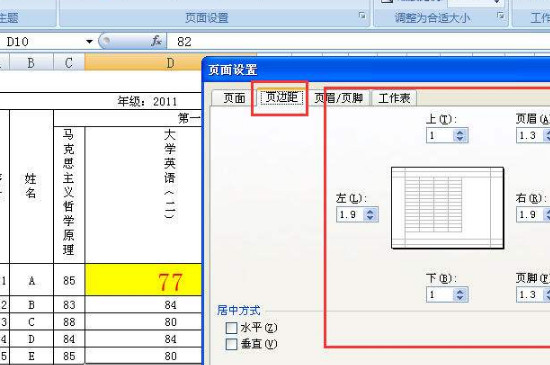
Task: Expand the Name Box dropdown arrow
Action: pos(89,42)
